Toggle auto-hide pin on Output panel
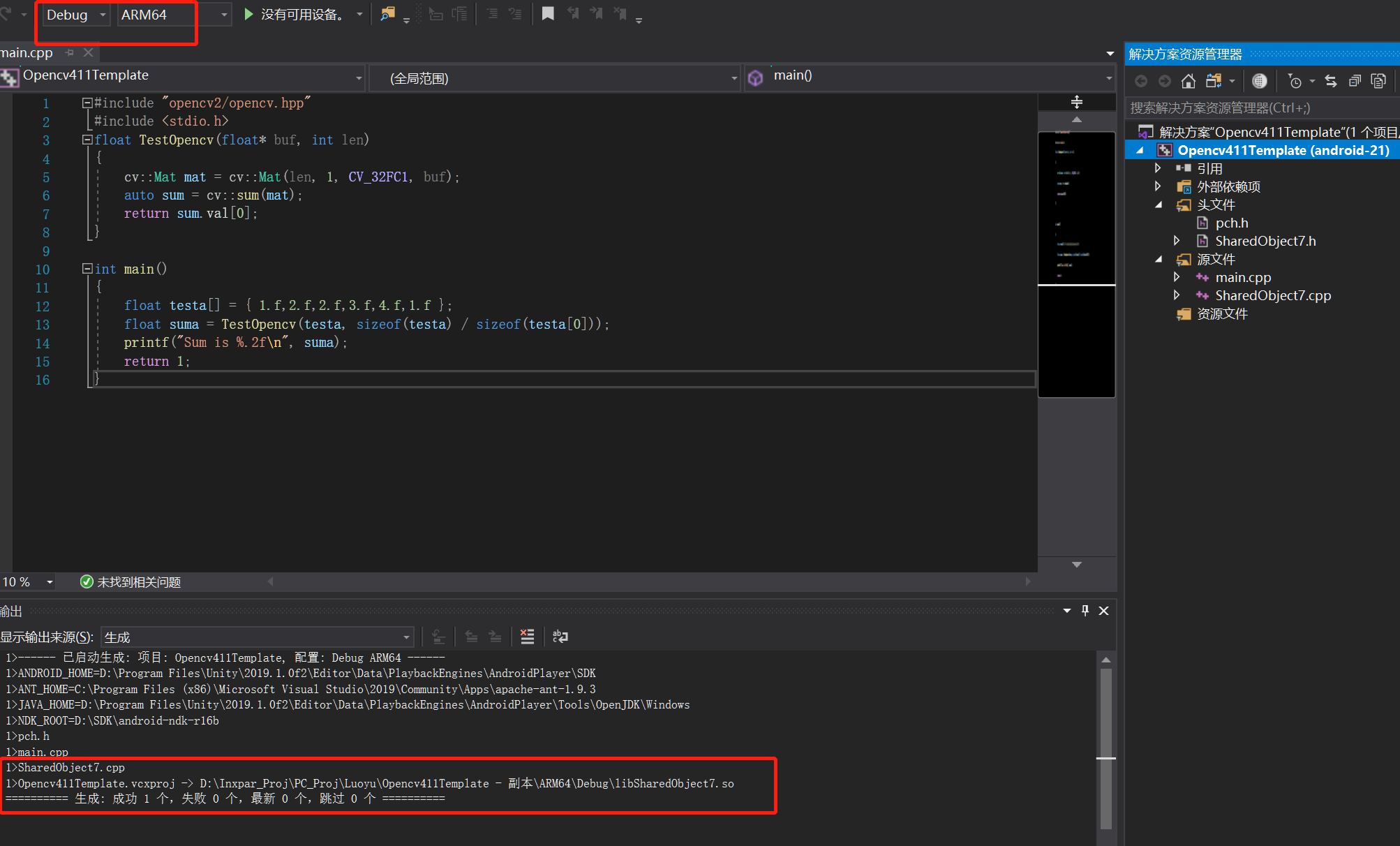 1085,611
